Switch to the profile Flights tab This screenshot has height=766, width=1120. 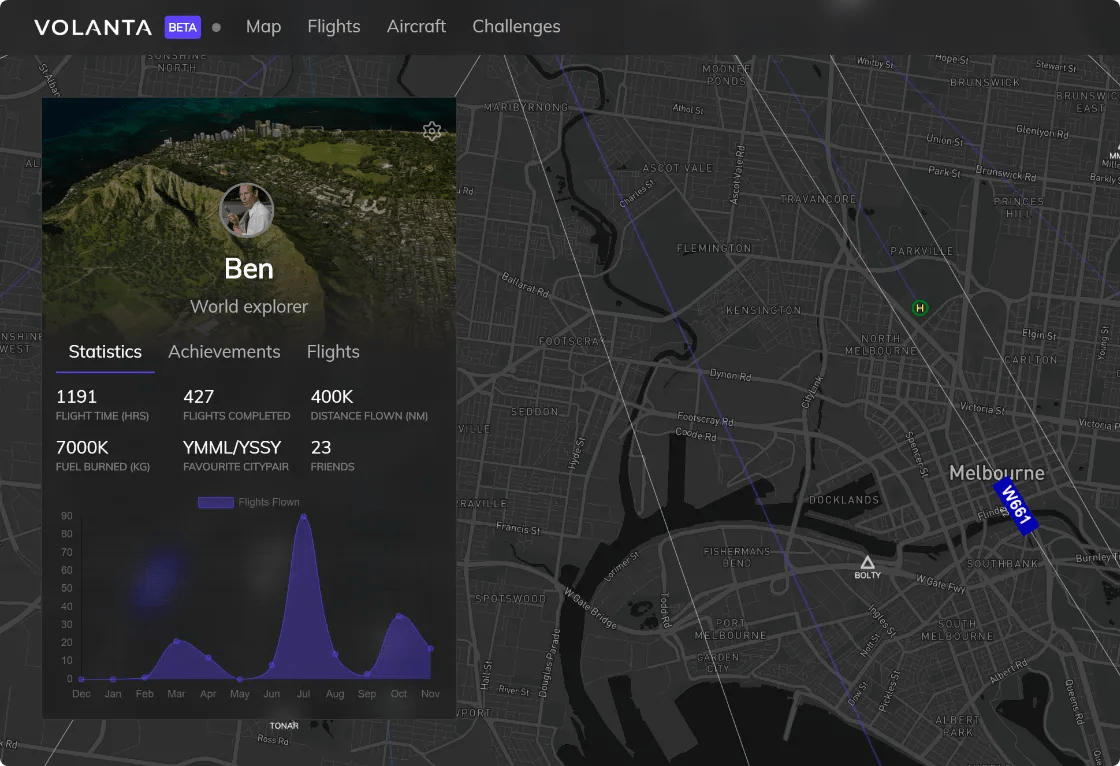click(333, 352)
